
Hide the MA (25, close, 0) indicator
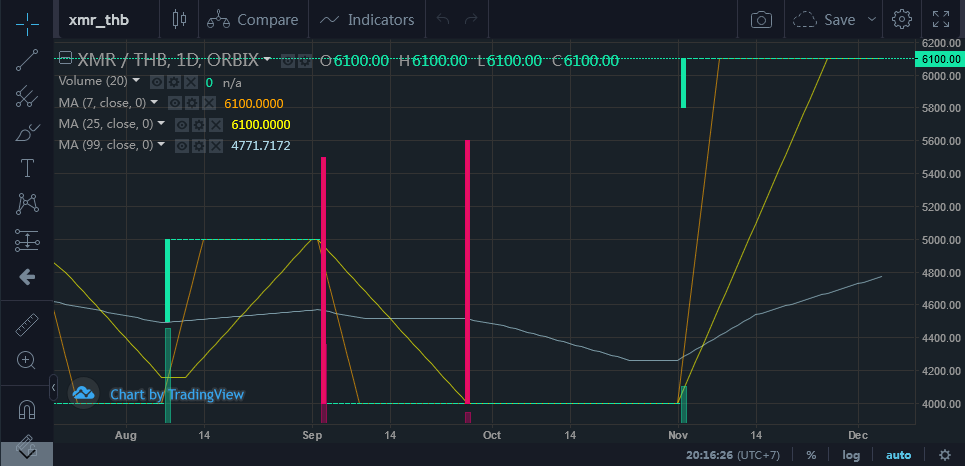[181, 125]
